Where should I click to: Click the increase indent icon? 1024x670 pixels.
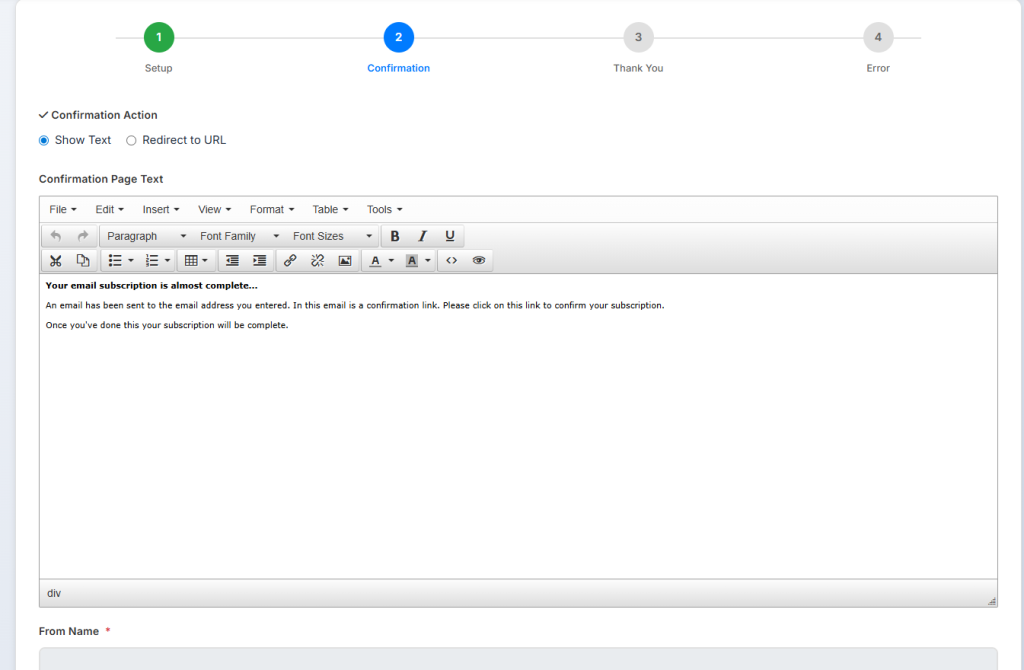tap(259, 261)
